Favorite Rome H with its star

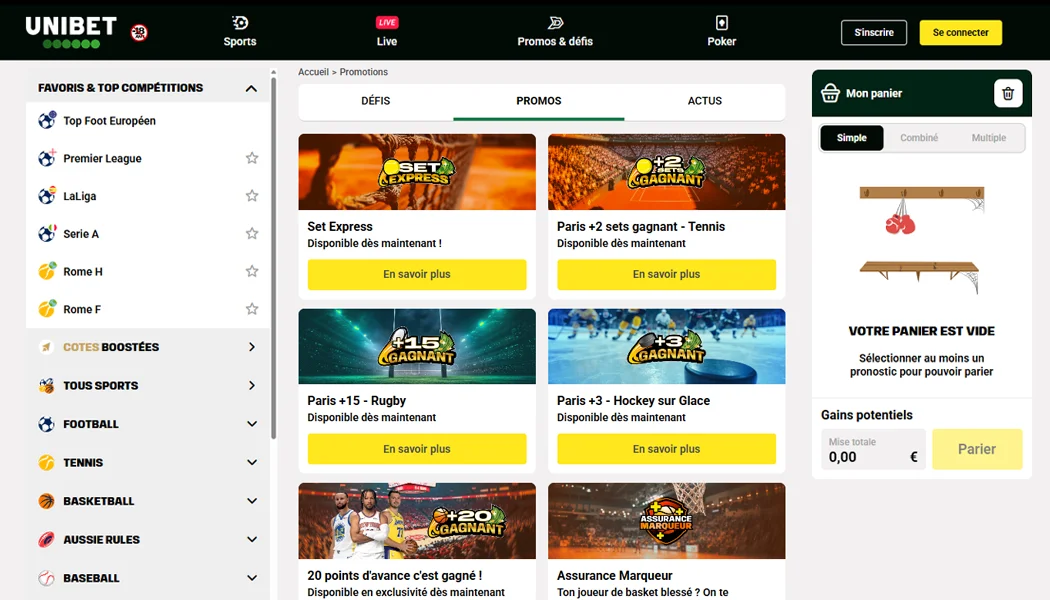(252, 271)
